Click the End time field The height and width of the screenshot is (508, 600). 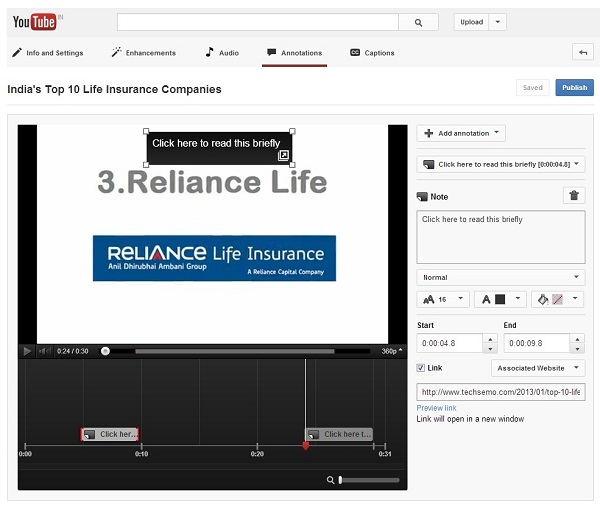pyautogui.click(x=537, y=343)
